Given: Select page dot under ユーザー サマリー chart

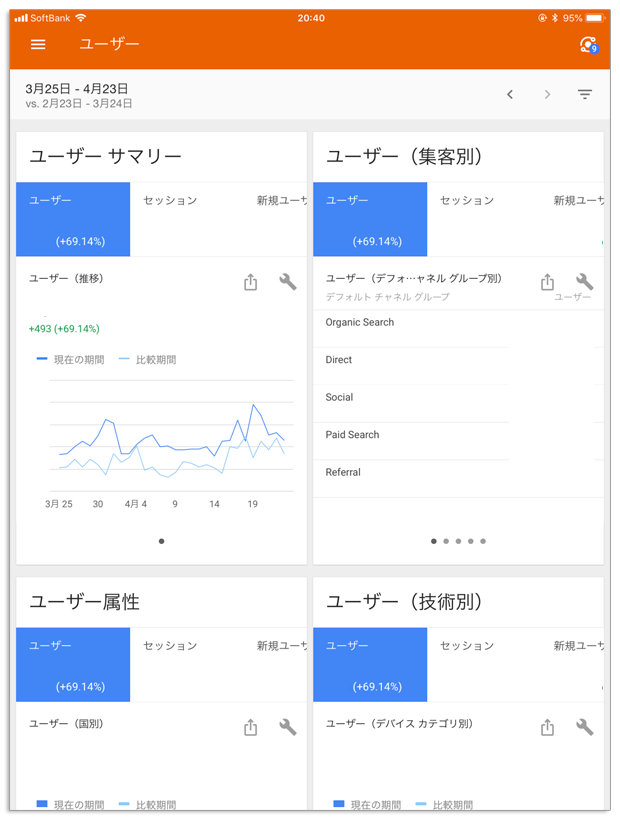Looking at the screenshot, I should [162, 541].
